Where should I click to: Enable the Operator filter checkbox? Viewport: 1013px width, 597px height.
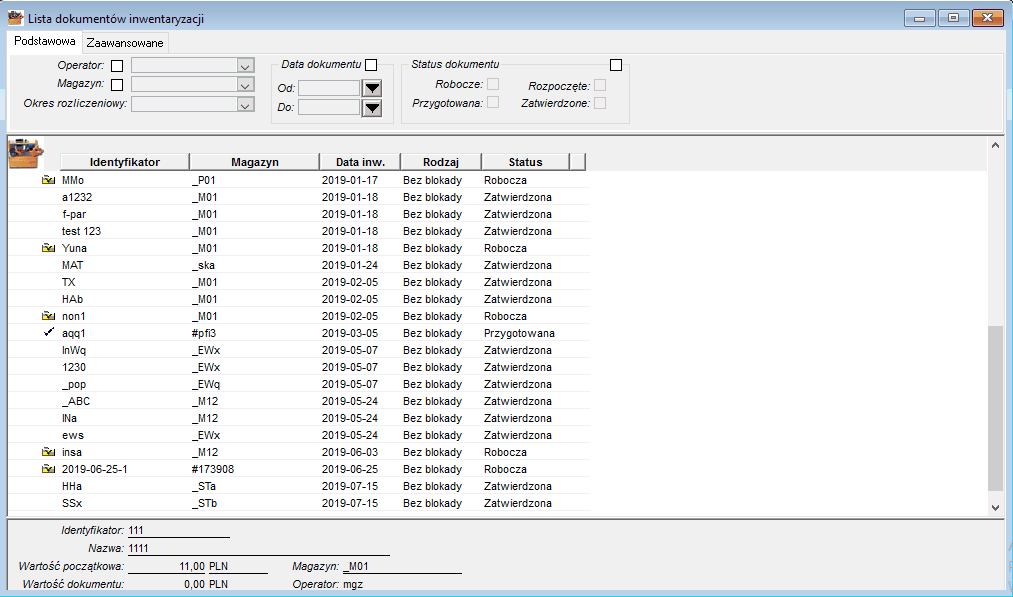117,66
